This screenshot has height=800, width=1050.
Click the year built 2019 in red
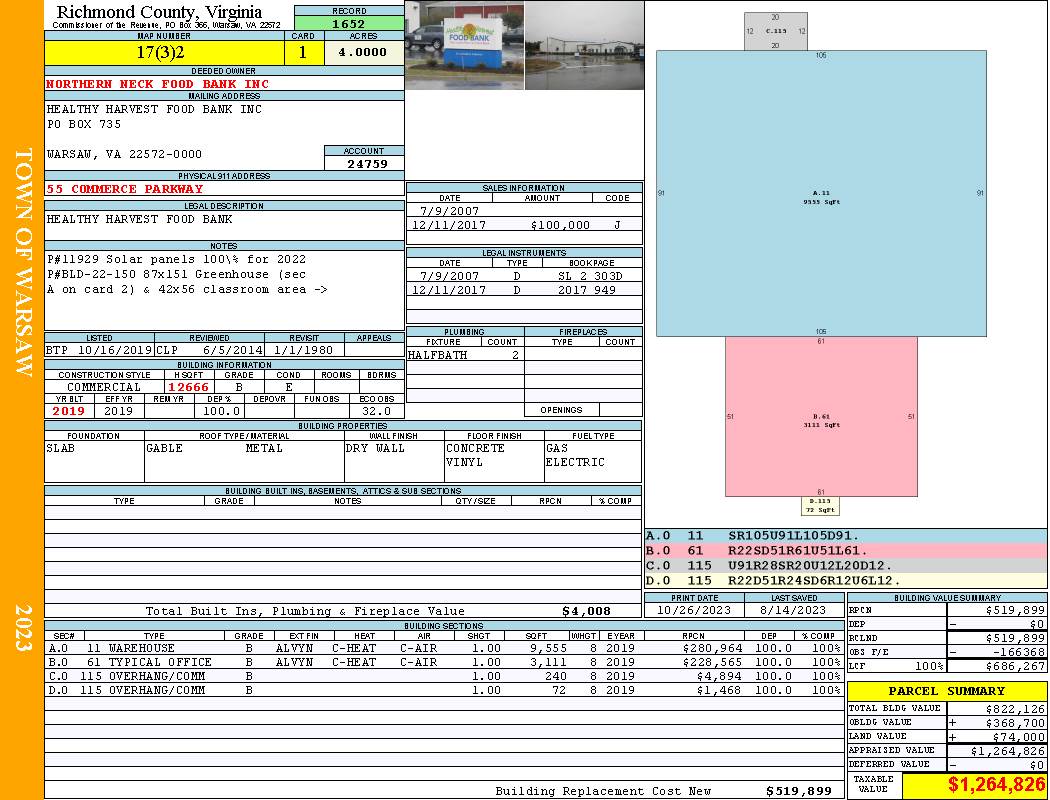[68, 411]
